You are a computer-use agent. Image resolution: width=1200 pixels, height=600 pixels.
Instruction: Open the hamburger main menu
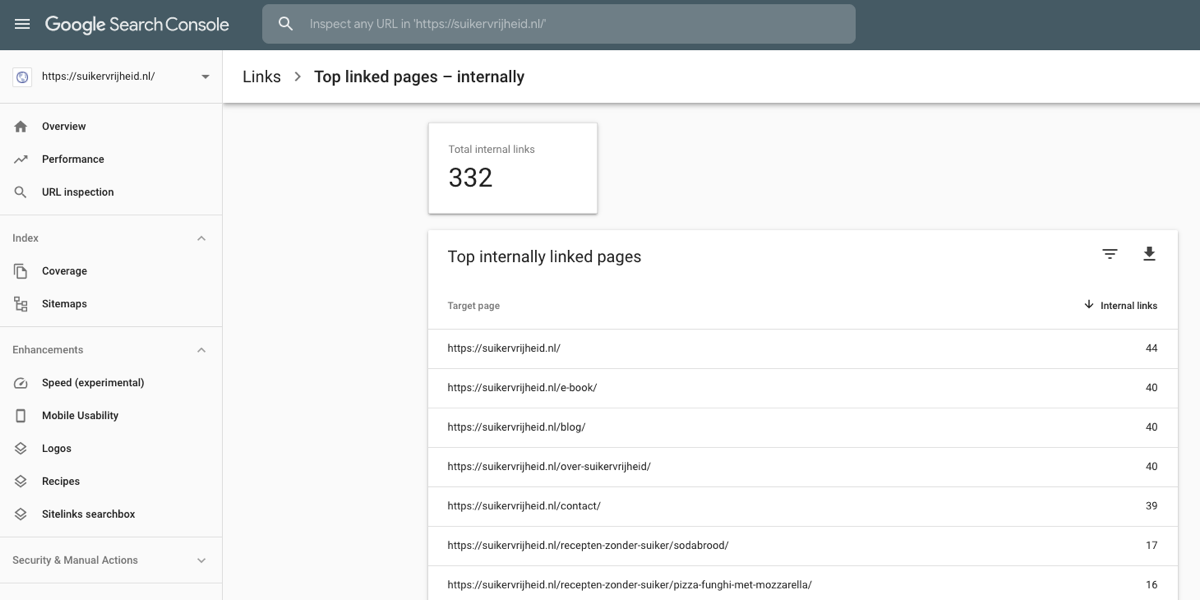point(22,24)
